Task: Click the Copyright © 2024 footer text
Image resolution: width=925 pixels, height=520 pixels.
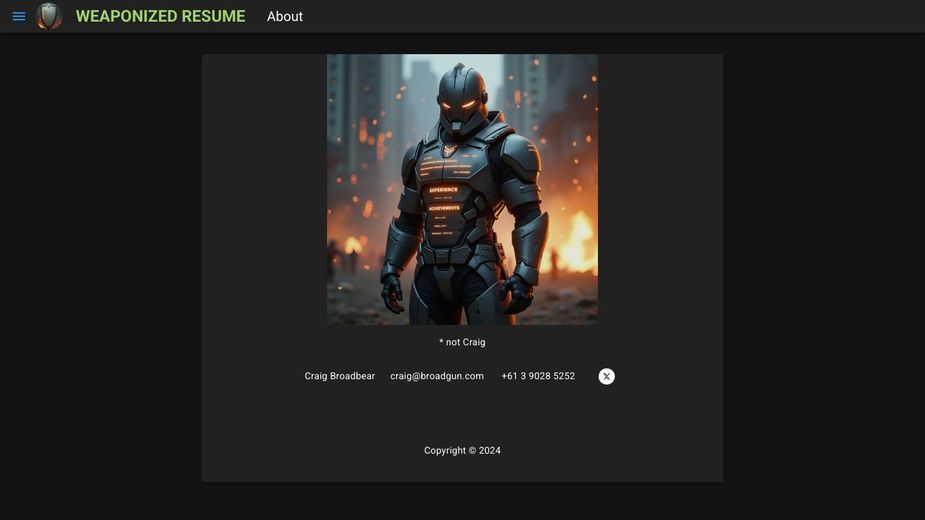Action: tap(462, 450)
